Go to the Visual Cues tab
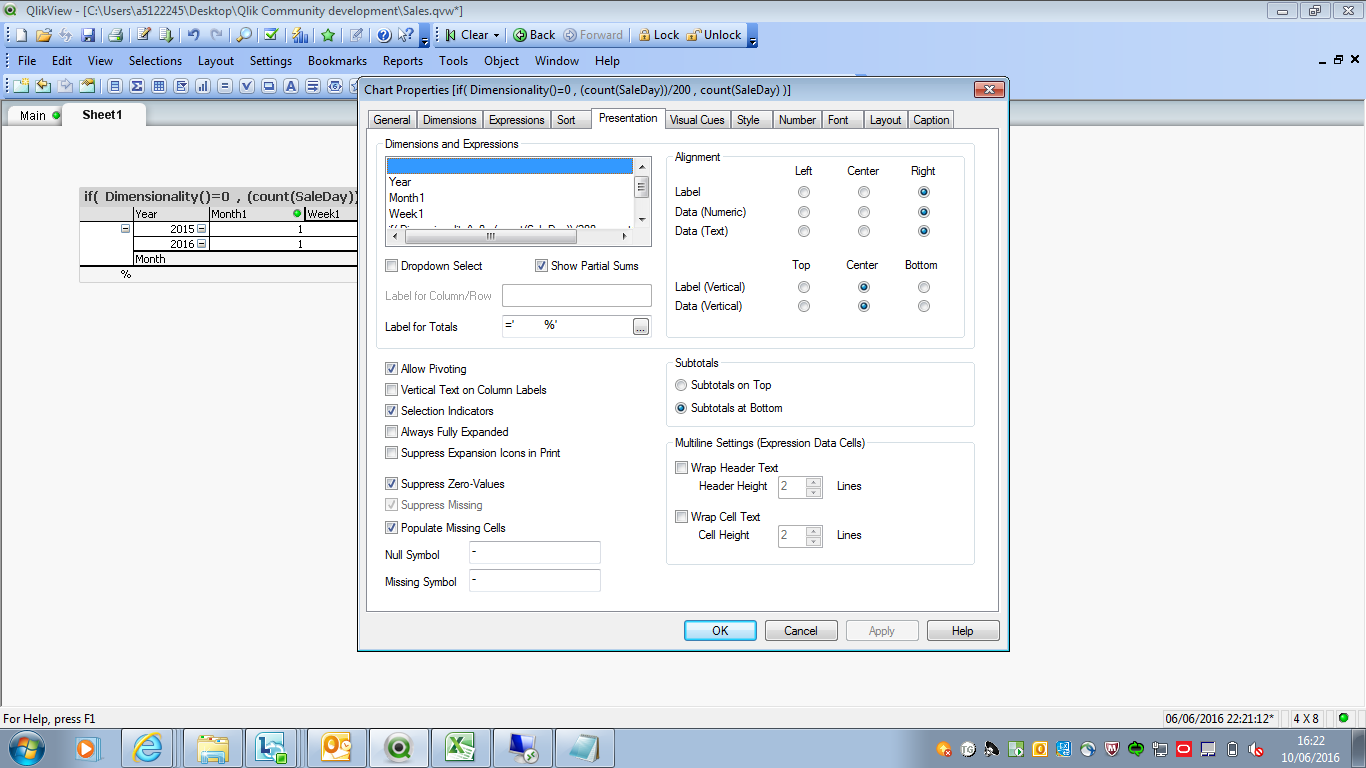 (x=697, y=120)
